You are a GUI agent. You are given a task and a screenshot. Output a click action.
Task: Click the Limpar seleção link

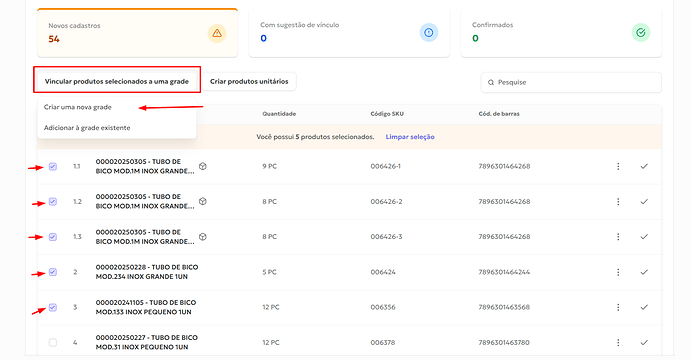410,137
